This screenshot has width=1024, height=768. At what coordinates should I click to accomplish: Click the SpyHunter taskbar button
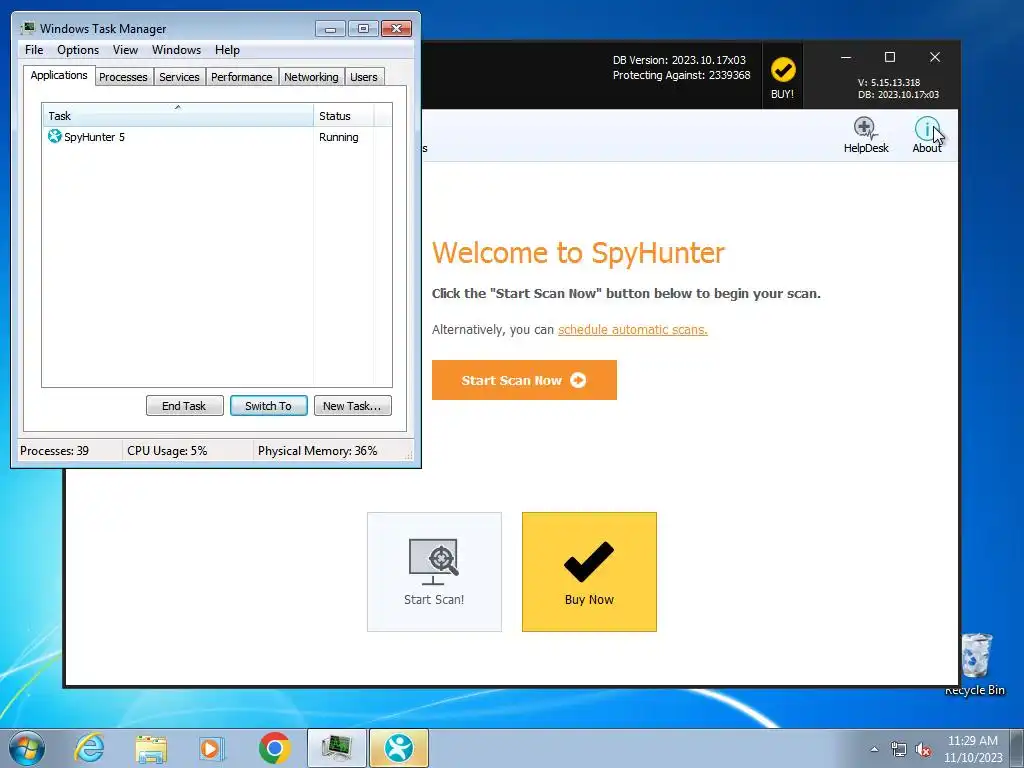pyautogui.click(x=399, y=748)
